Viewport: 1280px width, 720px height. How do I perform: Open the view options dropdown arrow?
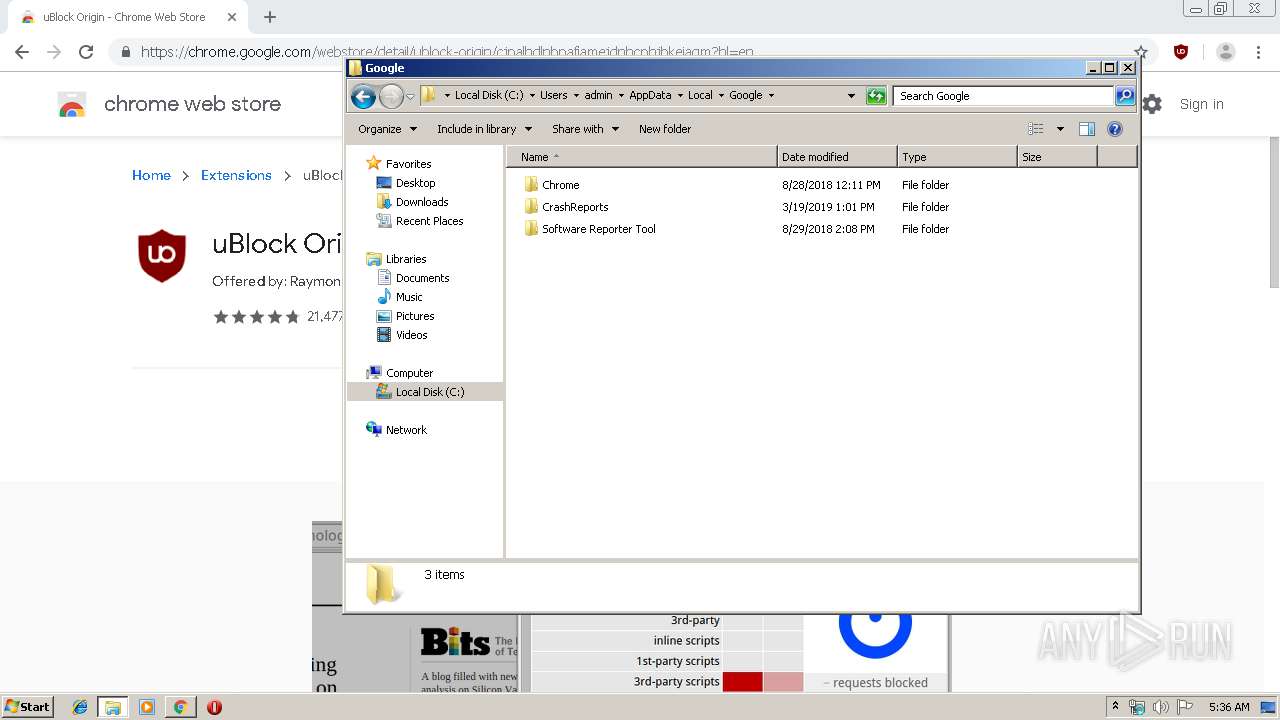[x=1060, y=129]
